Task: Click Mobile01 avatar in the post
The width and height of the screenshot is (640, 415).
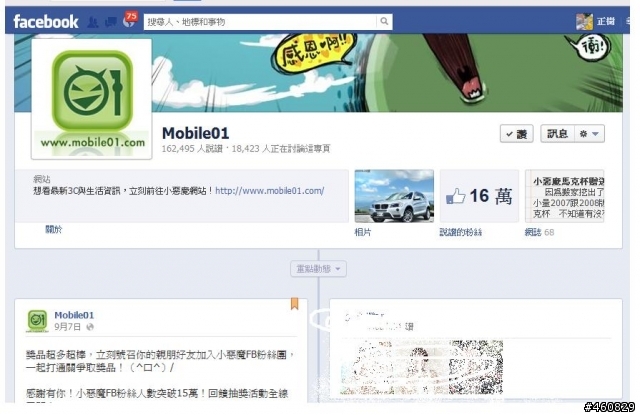Action: [38, 320]
